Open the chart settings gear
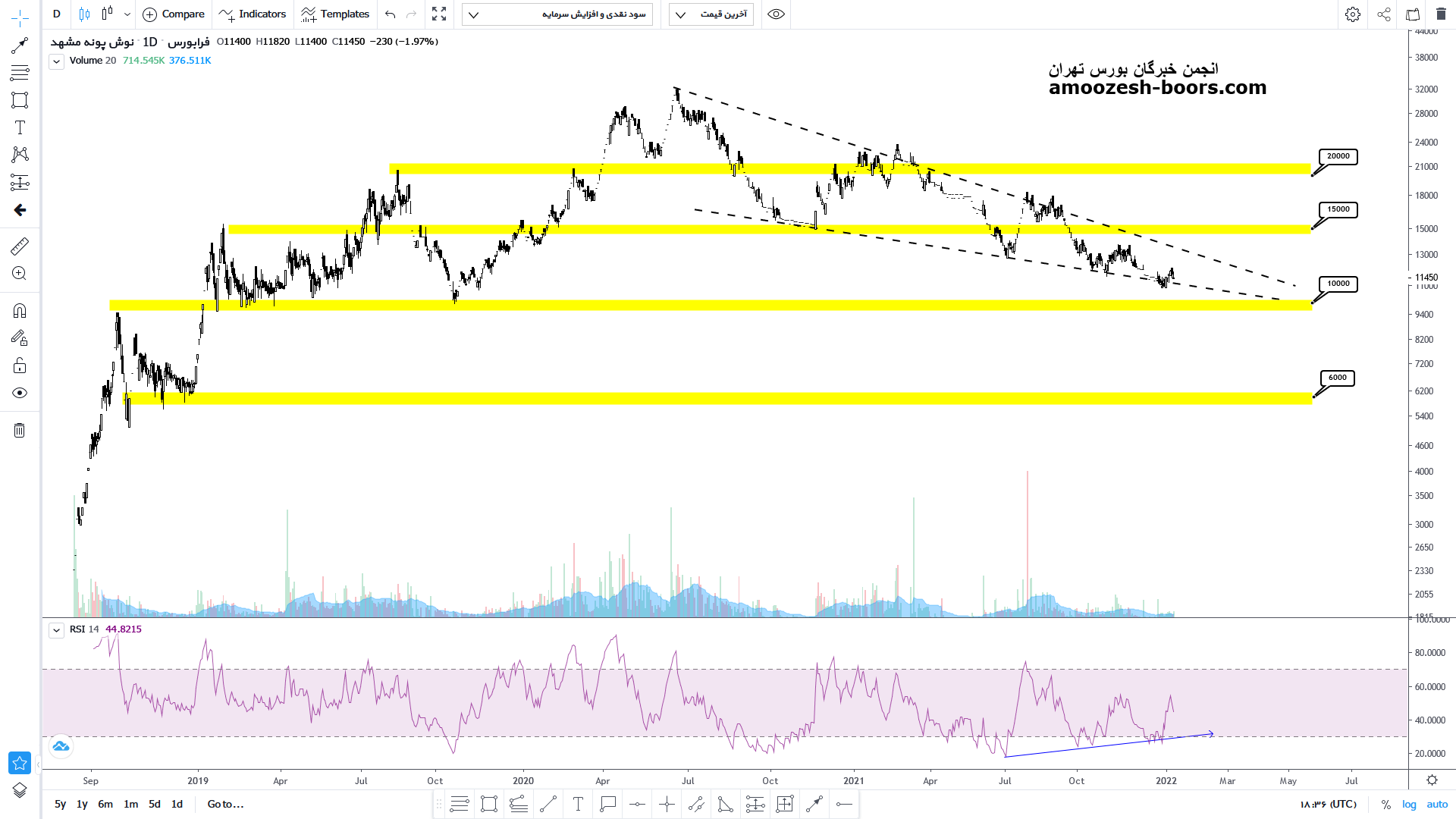 pos(1352,14)
